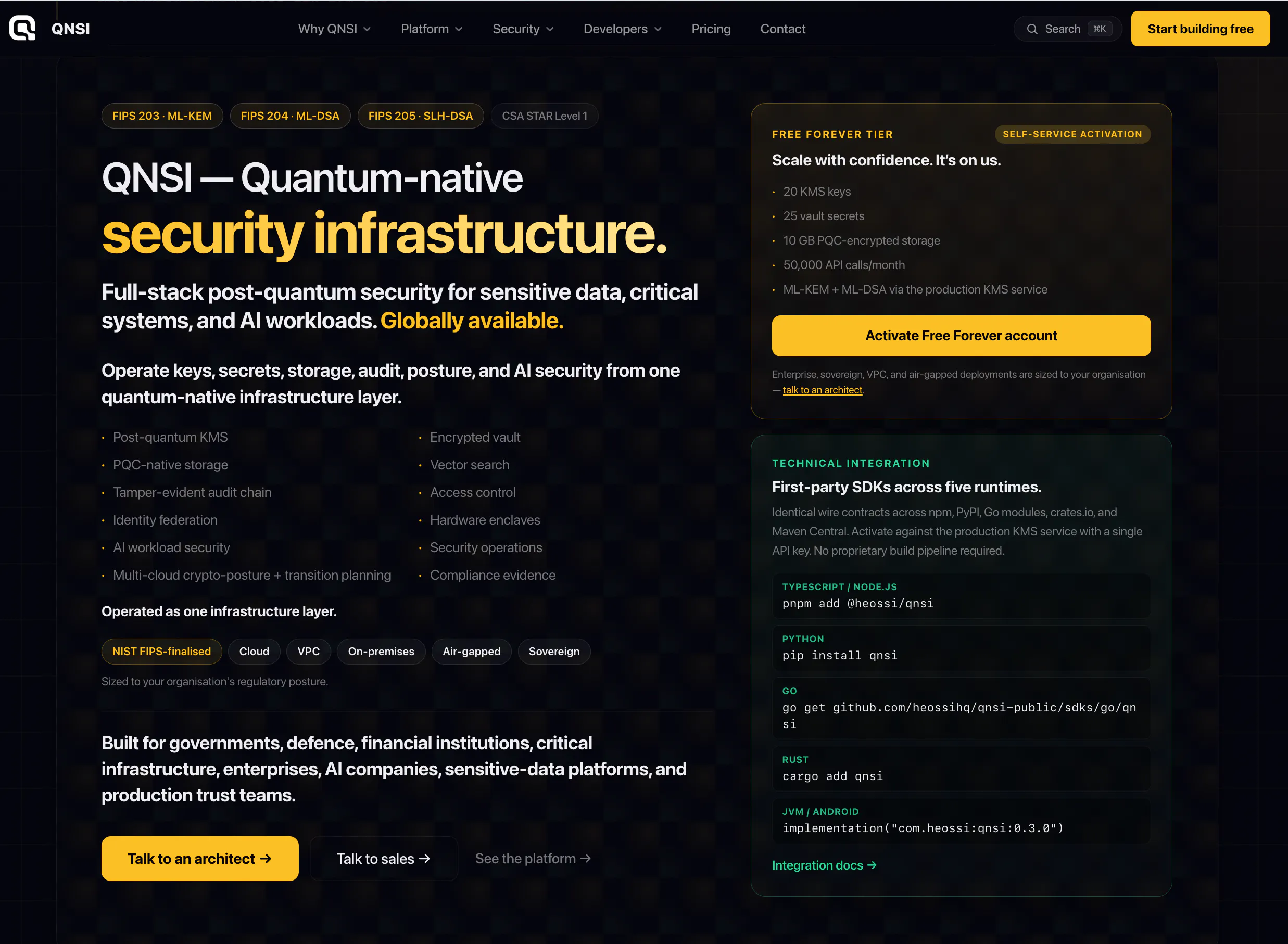Open the Pricing page
Viewport: 1288px width, 944px height.
[x=711, y=29]
